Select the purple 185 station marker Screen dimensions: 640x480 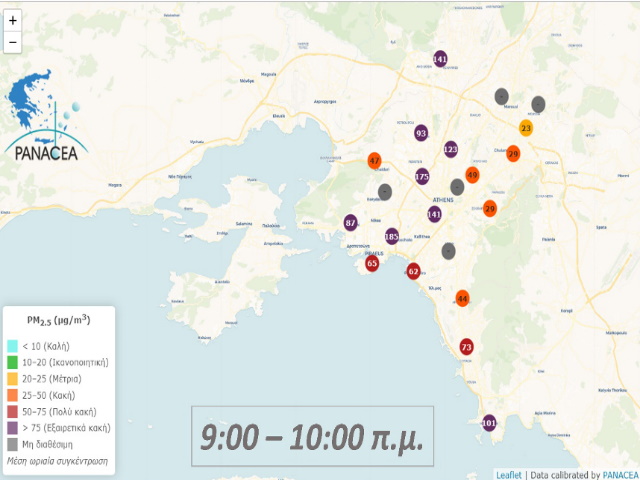(392, 236)
